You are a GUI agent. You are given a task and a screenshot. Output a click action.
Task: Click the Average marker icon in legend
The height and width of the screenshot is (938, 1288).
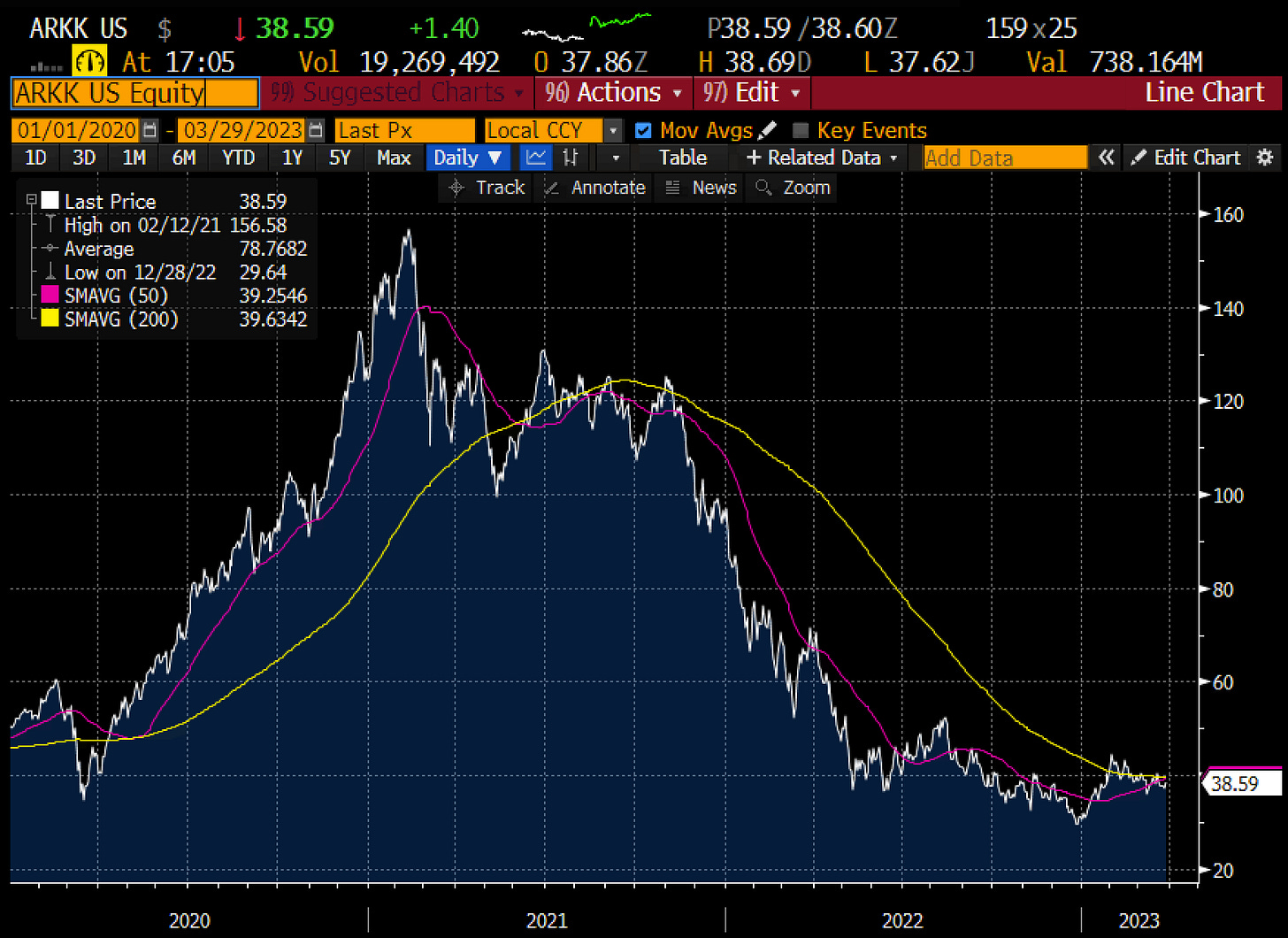click(x=50, y=249)
